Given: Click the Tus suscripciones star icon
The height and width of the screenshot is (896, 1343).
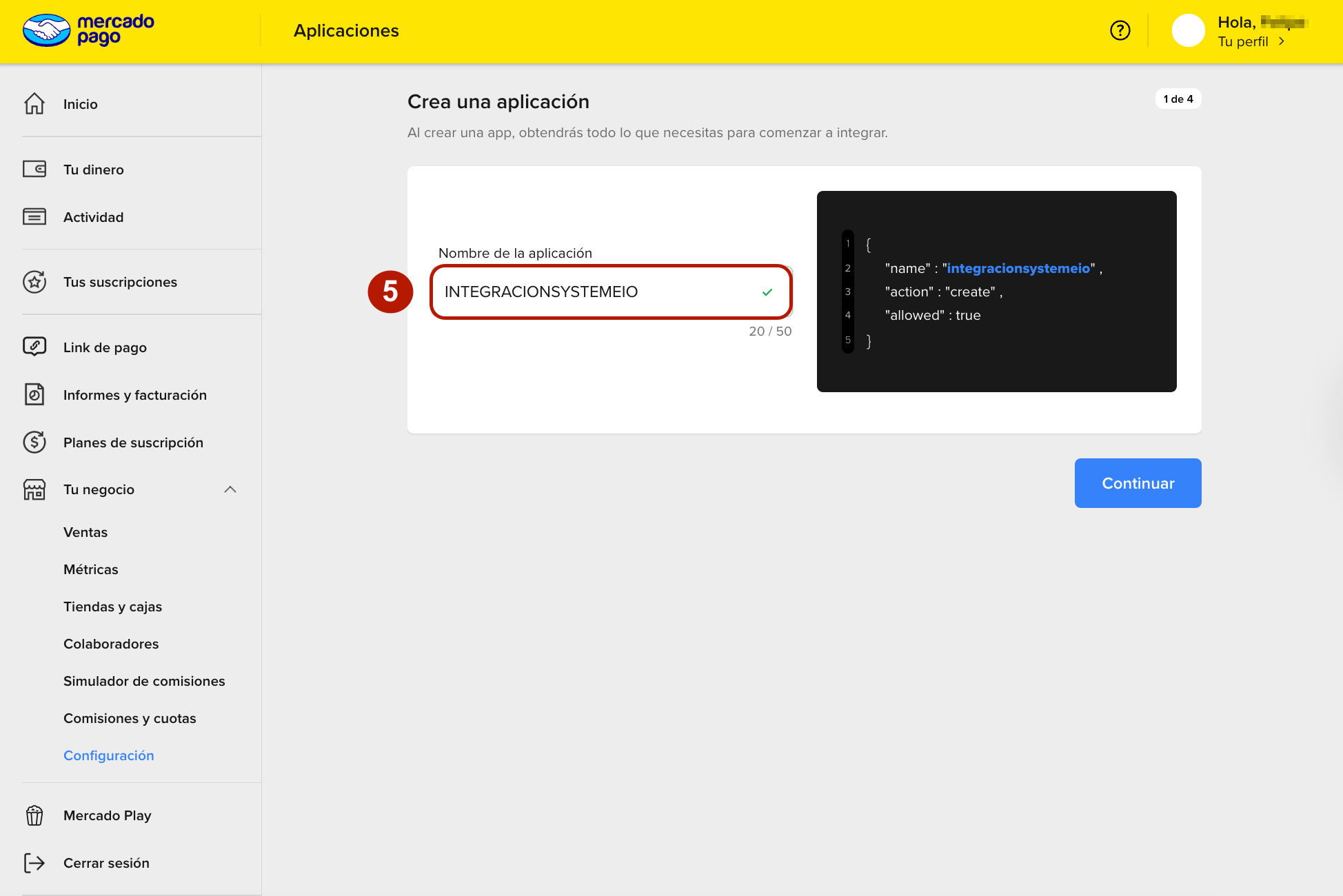Looking at the screenshot, I should point(34,282).
